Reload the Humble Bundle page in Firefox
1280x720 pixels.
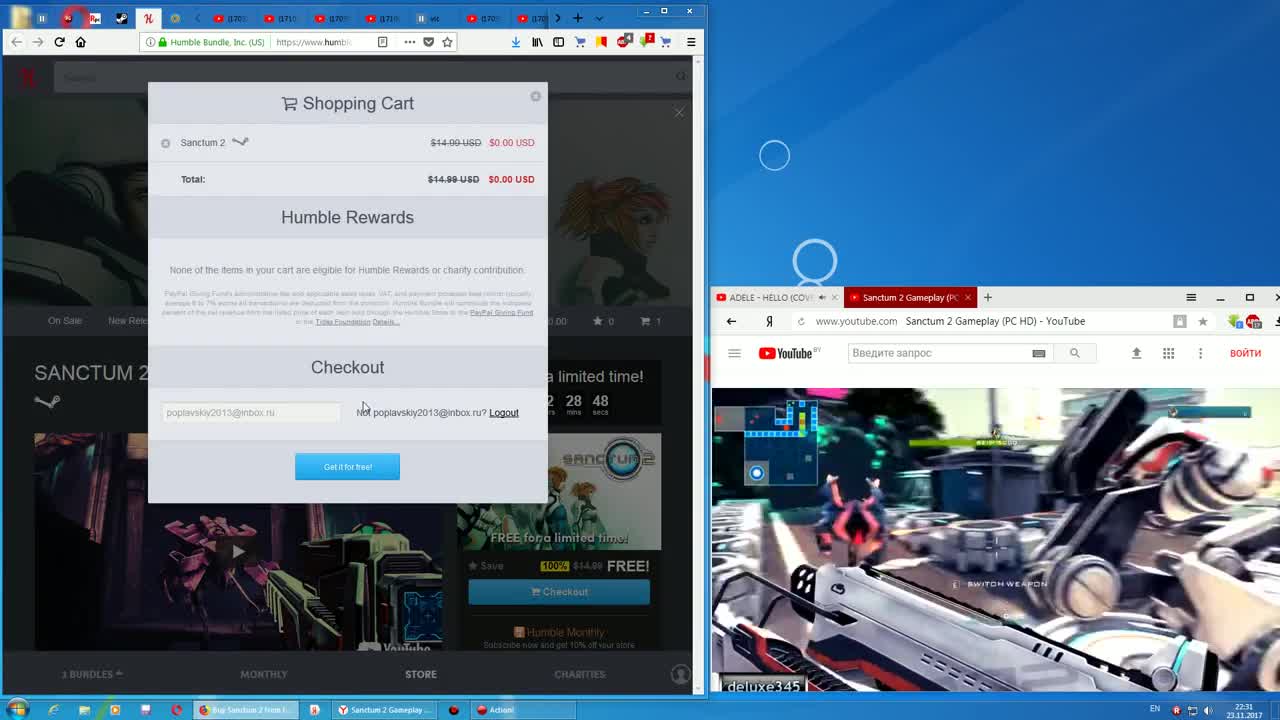coord(59,42)
